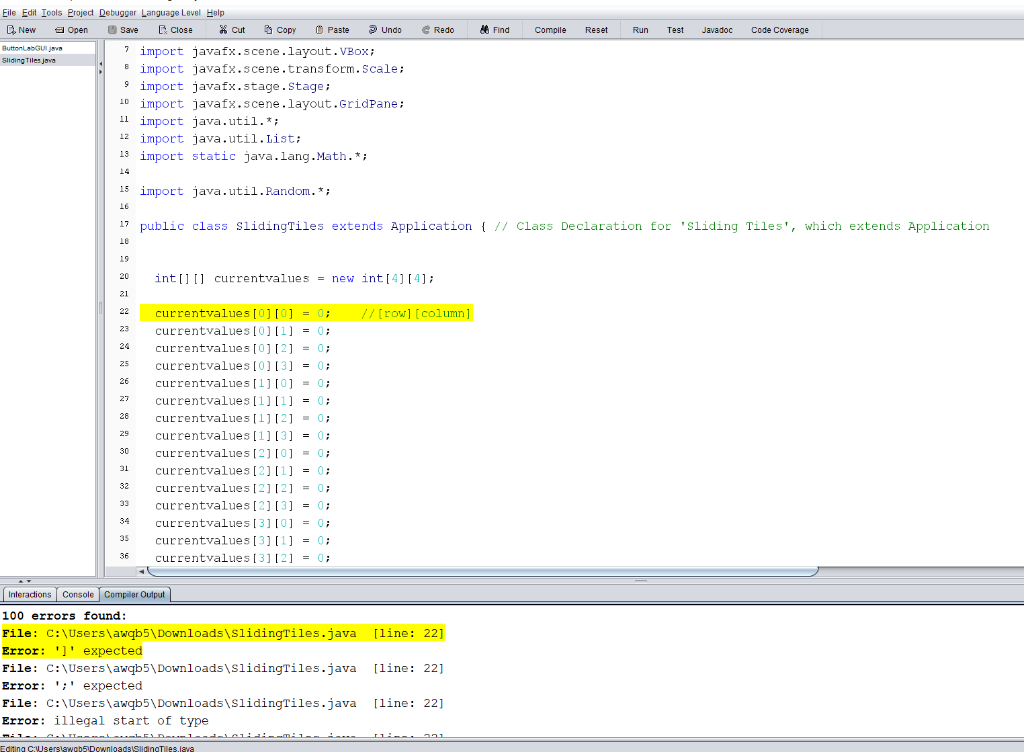The width and height of the screenshot is (1024, 752).
Task: Open the Find dialog from toolbar
Action: (x=494, y=30)
